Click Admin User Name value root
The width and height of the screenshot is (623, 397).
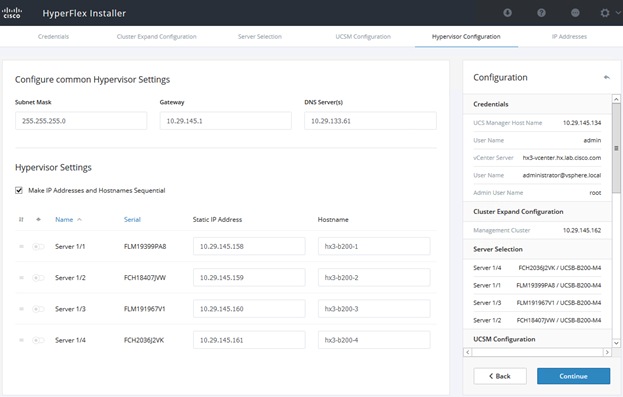tap(595, 193)
